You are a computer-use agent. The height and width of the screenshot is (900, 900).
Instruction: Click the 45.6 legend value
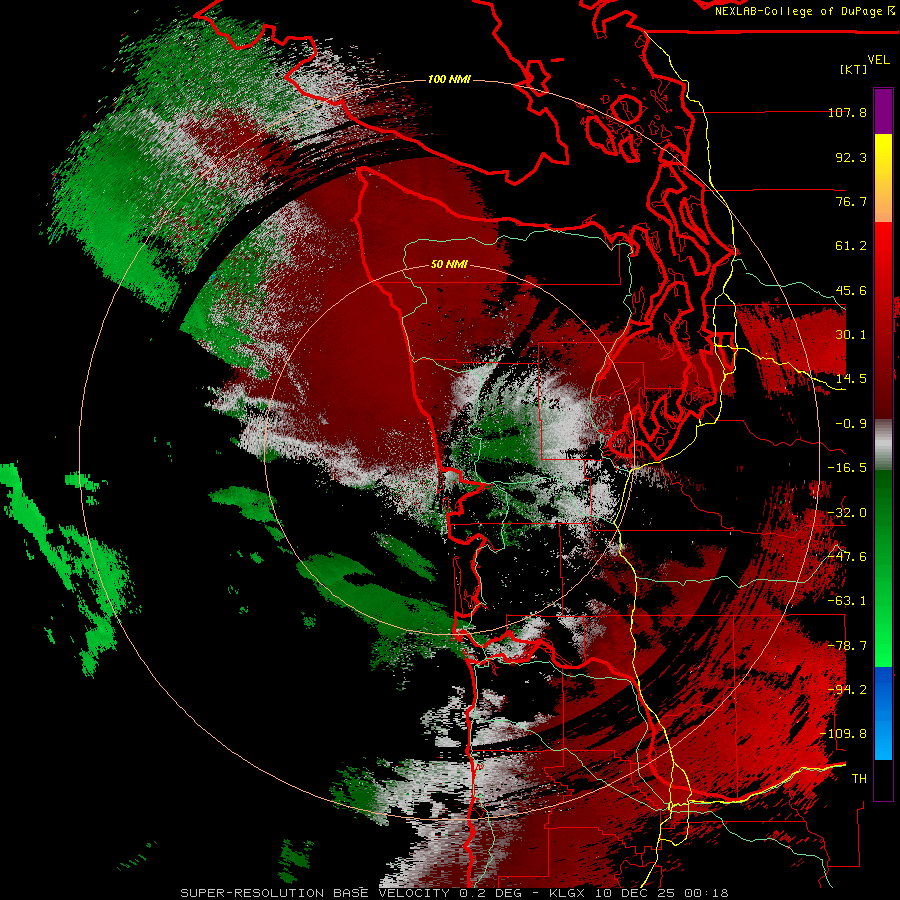(x=851, y=290)
